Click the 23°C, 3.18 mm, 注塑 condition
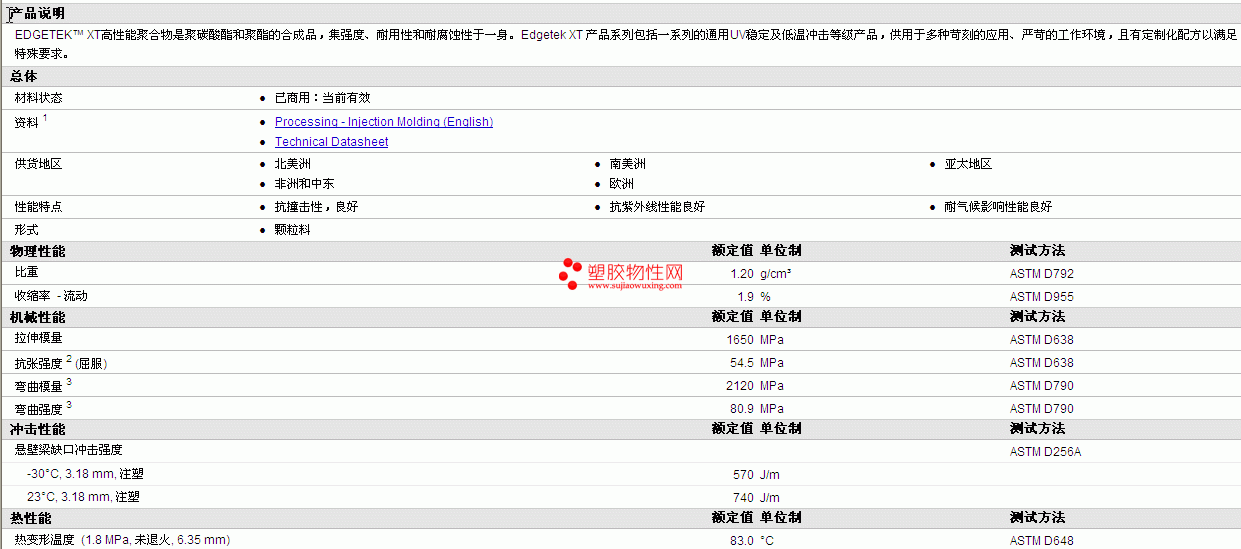This screenshot has height=549, width=1241. pyautogui.click(x=83, y=496)
